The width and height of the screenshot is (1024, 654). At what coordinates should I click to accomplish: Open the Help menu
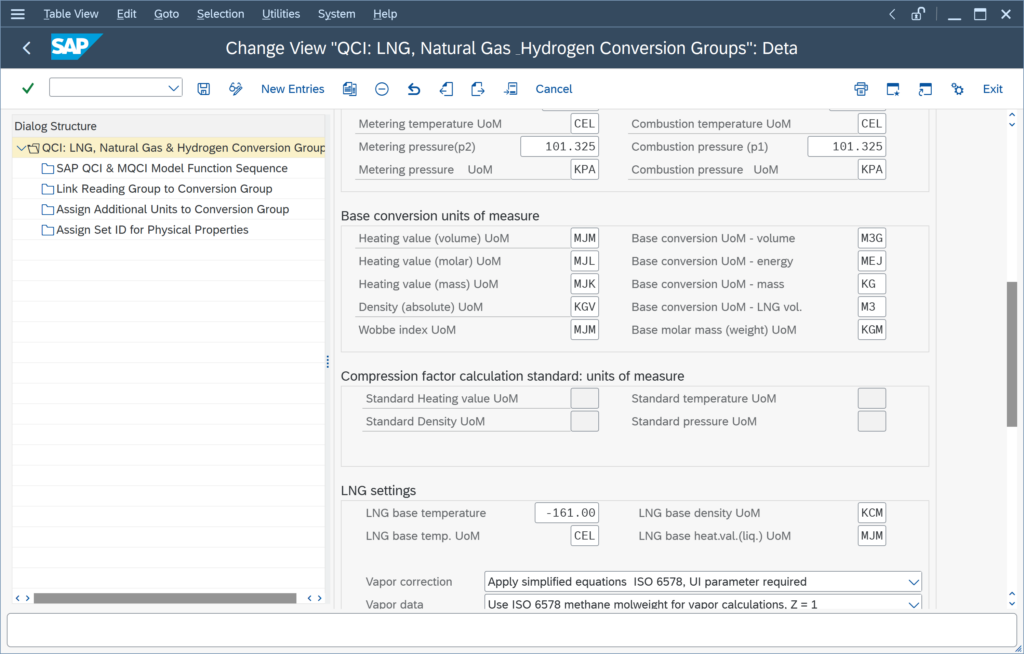point(385,14)
